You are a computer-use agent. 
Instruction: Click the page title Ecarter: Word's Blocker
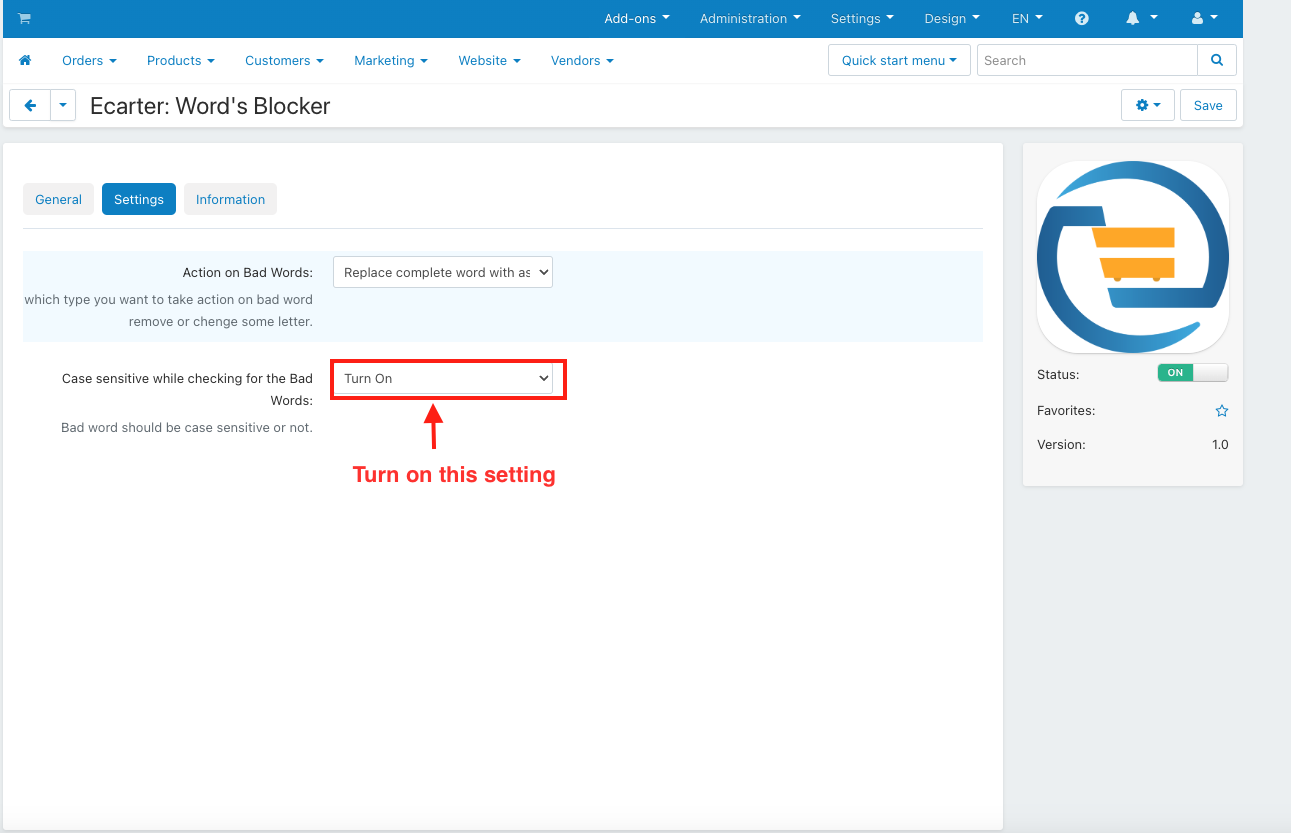tap(210, 106)
